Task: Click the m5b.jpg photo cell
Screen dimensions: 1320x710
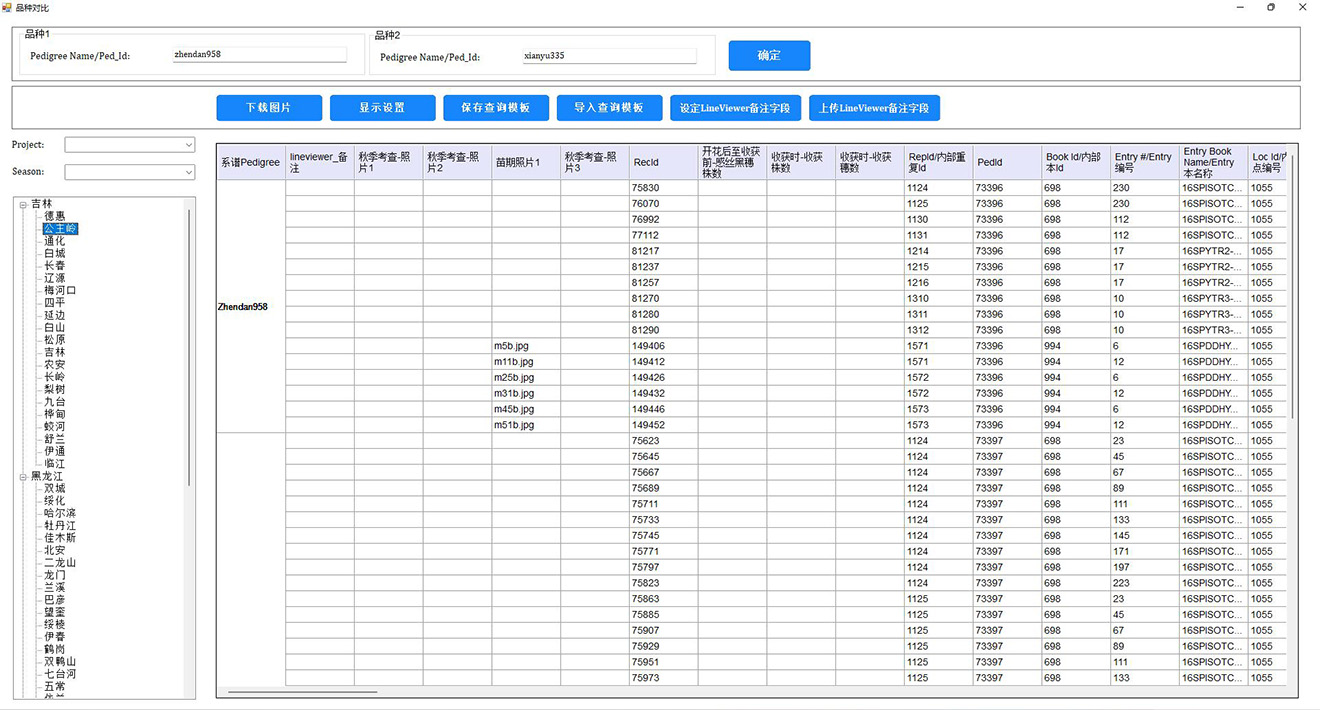Action: 526,346
